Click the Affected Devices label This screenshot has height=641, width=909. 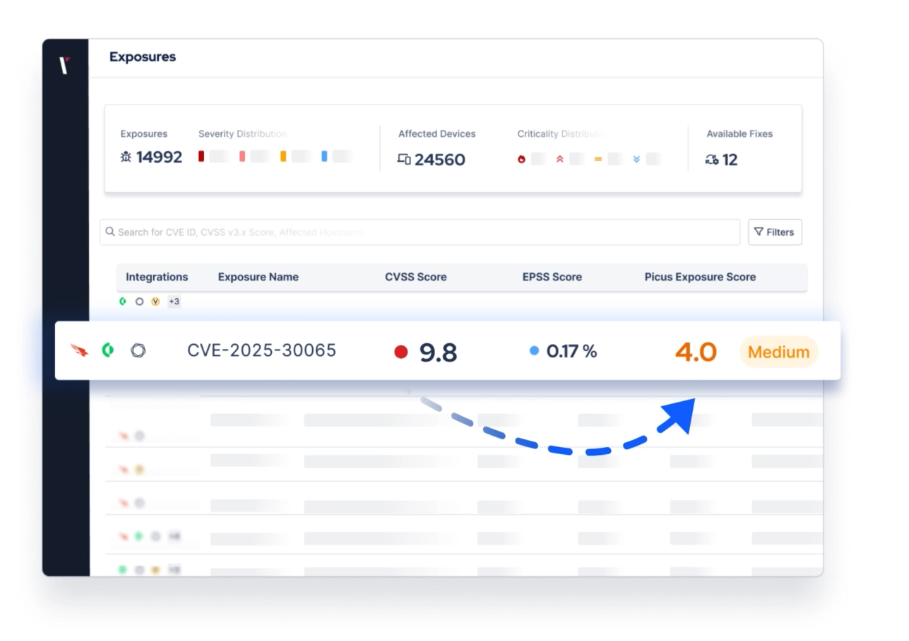(x=437, y=134)
